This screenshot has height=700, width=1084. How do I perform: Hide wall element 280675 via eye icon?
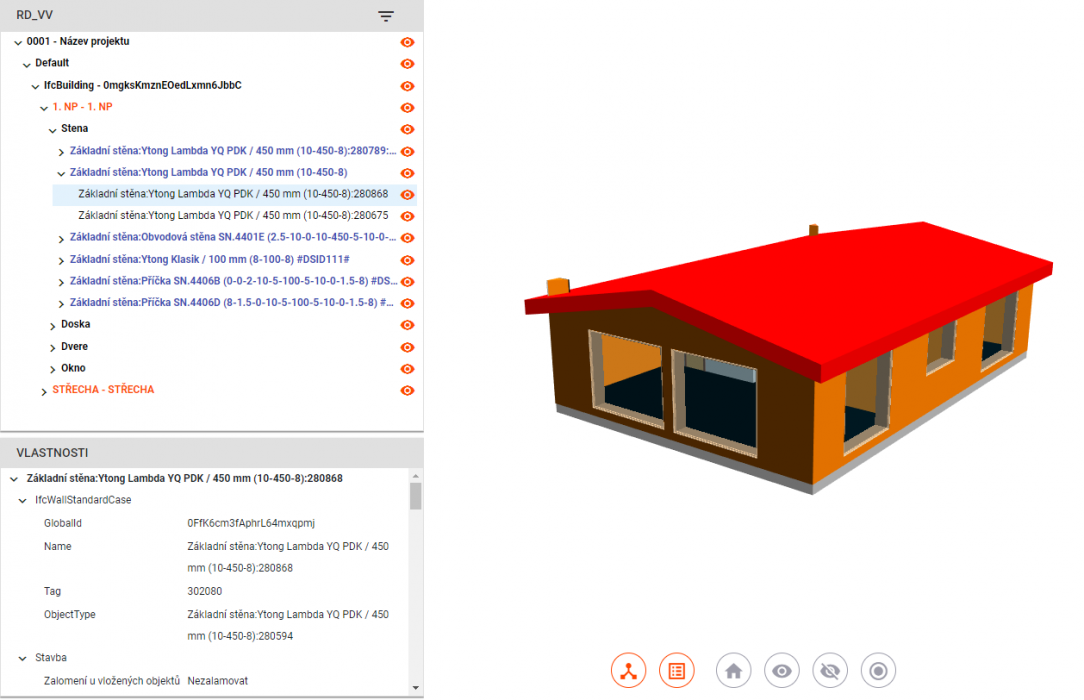[408, 216]
